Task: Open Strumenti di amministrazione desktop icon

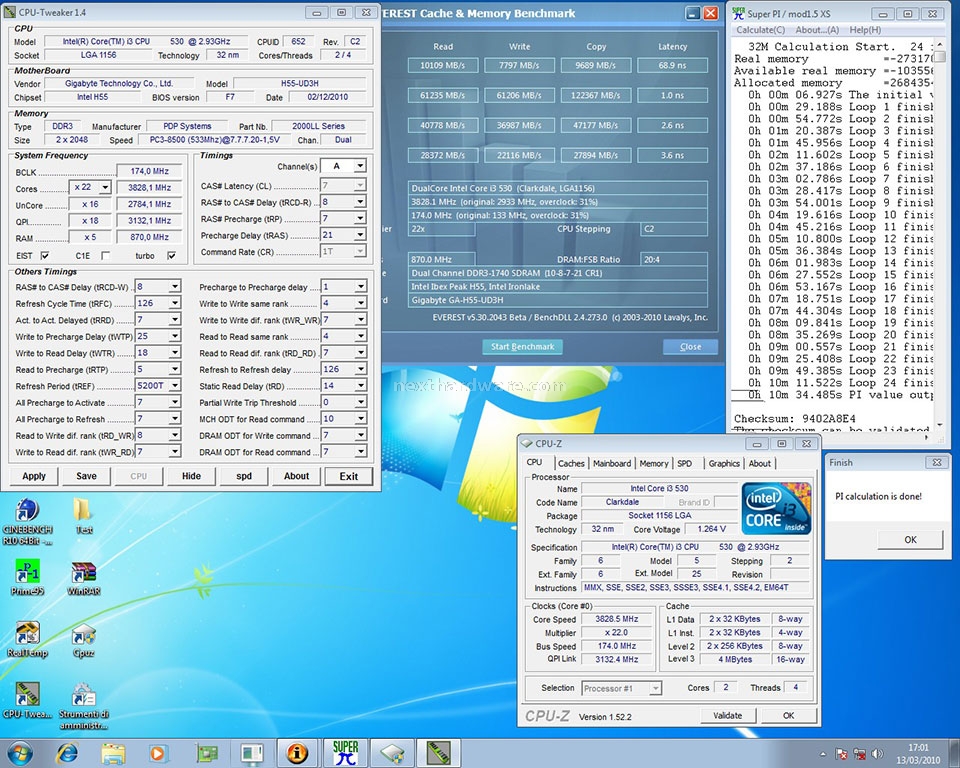Action: coord(83,706)
